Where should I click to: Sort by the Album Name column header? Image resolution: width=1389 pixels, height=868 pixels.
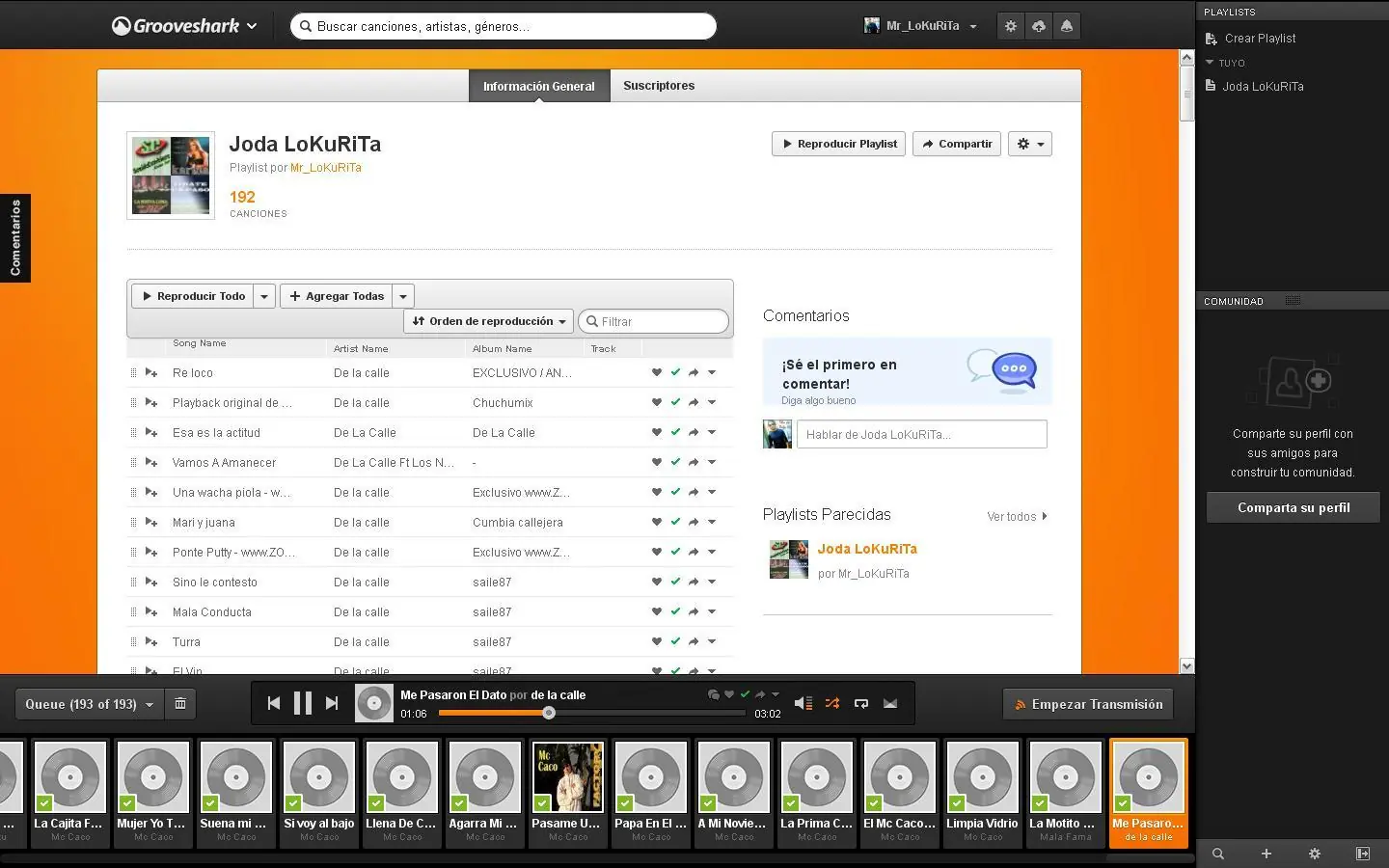pyautogui.click(x=503, y=349)
